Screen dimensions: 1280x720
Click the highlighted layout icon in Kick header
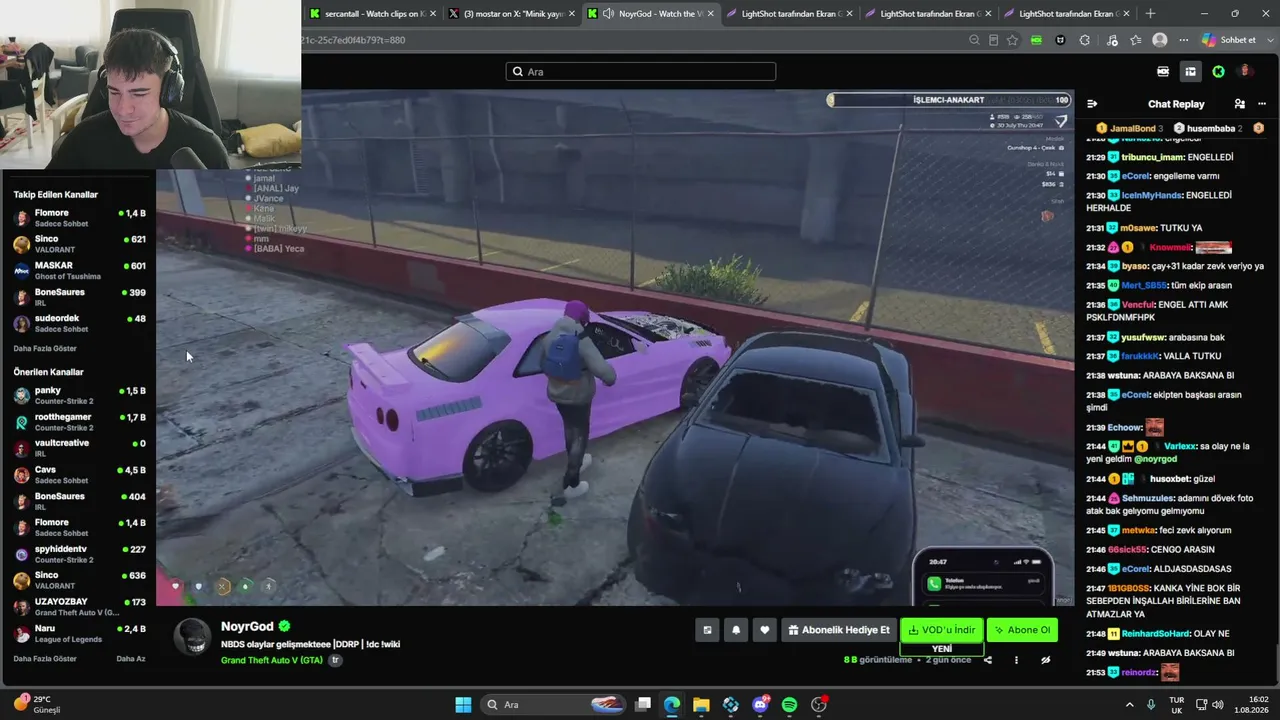click(x=1190, y=72)
